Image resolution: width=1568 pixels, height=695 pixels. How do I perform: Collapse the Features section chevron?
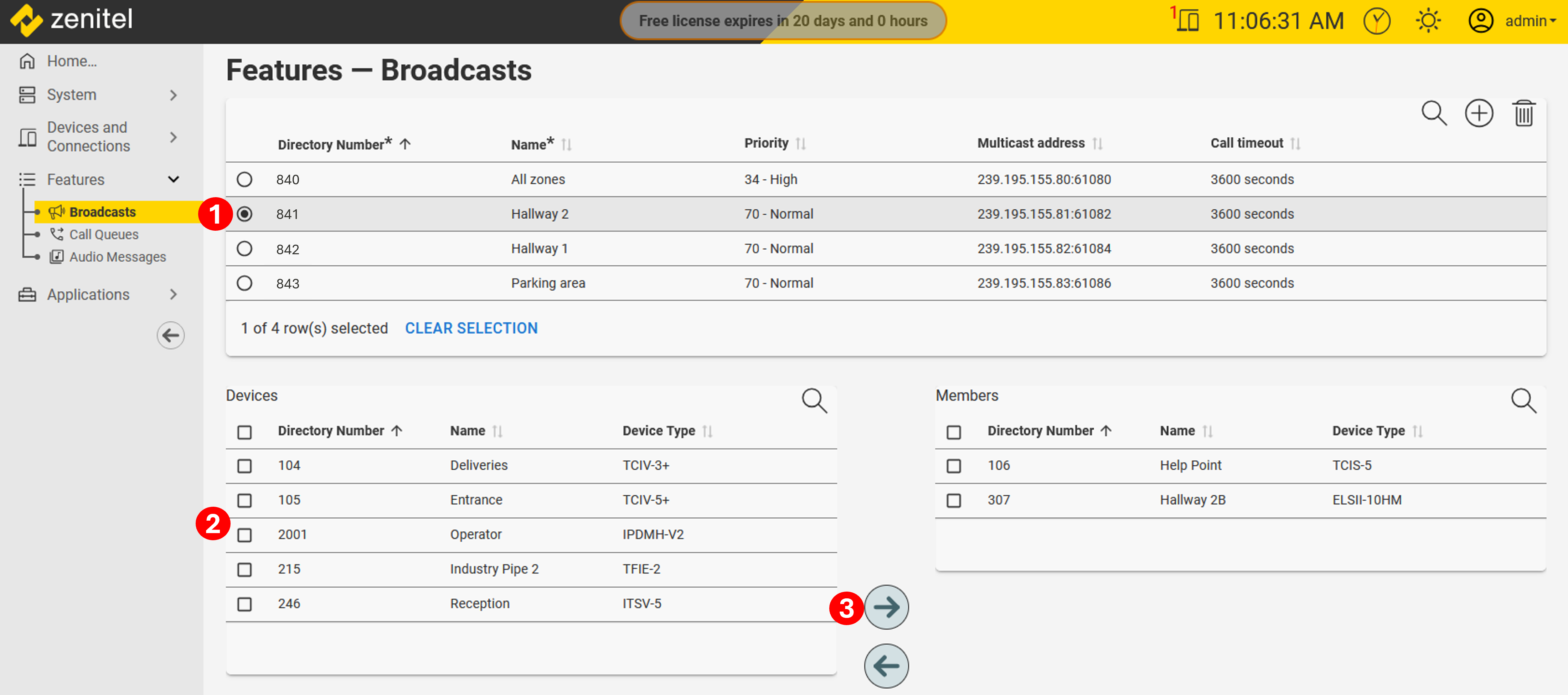pos(174,179)
